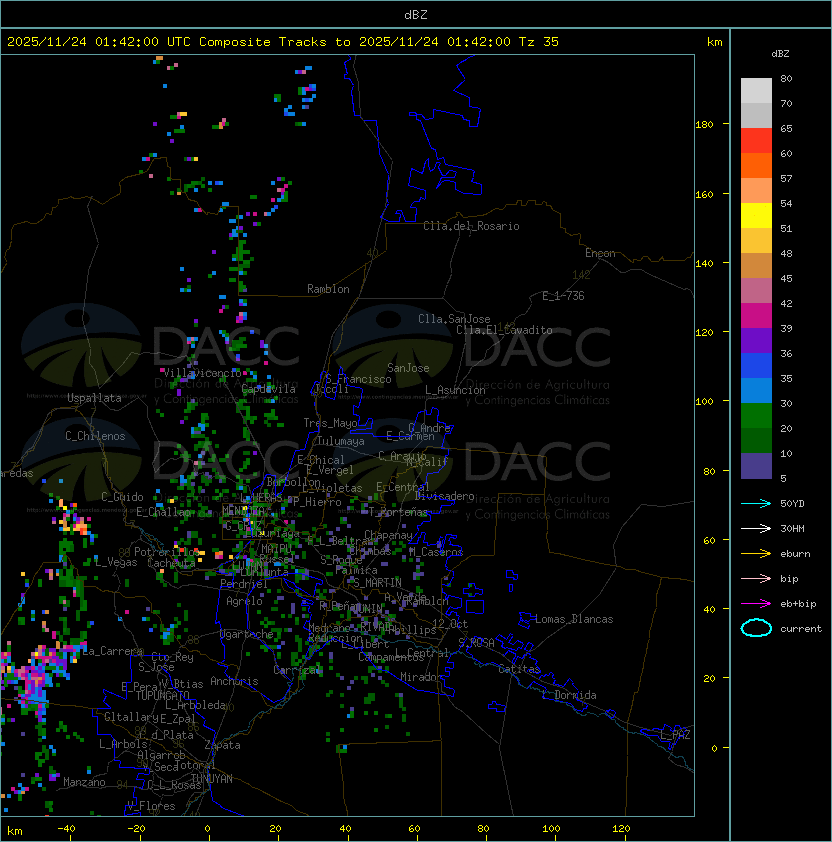Screen dimensions: 832x842
Task: Pick the light gray swatch below the 80 label
Action: click(x=756, y=91)
